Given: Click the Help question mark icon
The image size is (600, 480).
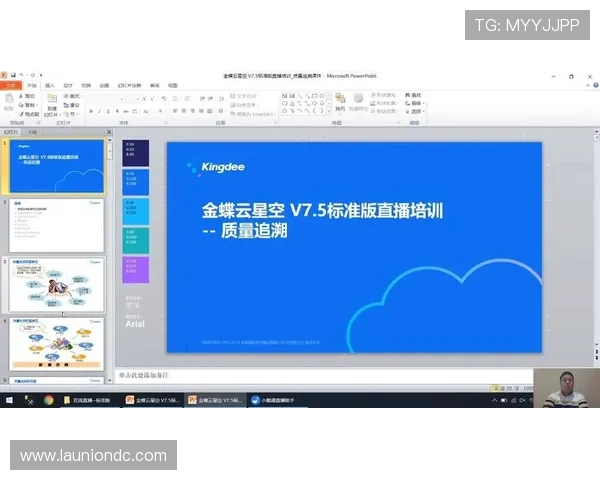Looking at the screenshot, I should [x=596, y=85].
